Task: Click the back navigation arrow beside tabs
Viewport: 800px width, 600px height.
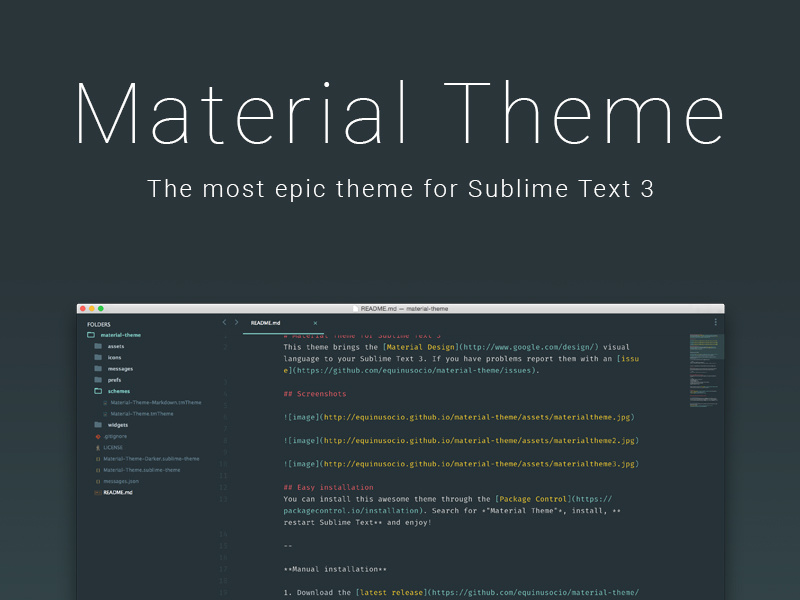Action: click(224, 322)
